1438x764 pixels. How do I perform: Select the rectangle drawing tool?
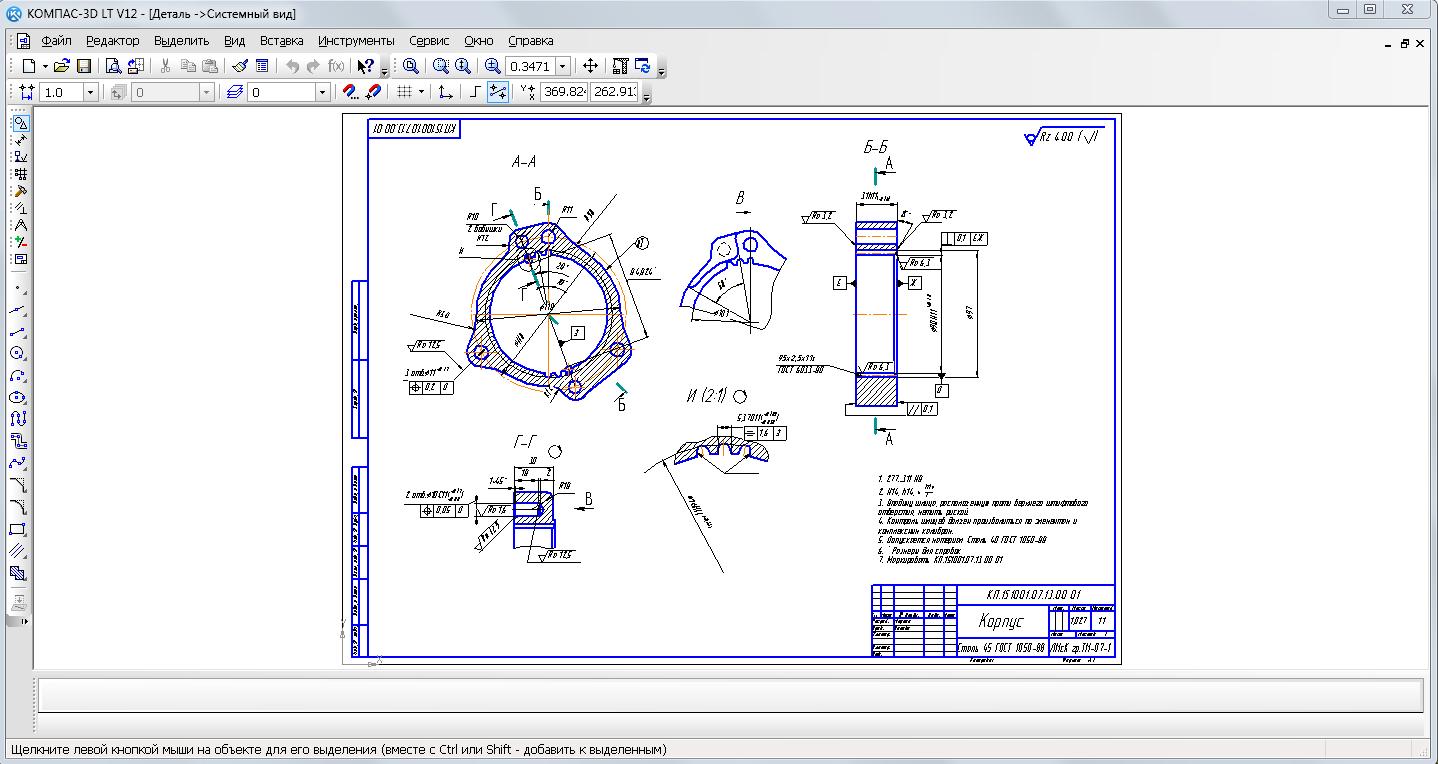(18, 529)
